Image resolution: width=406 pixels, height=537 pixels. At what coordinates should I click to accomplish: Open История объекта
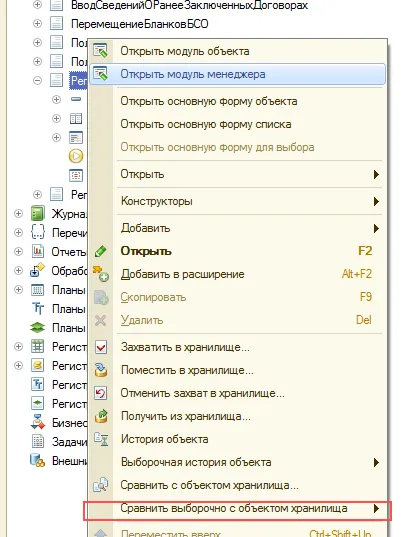tap(237, 439)
